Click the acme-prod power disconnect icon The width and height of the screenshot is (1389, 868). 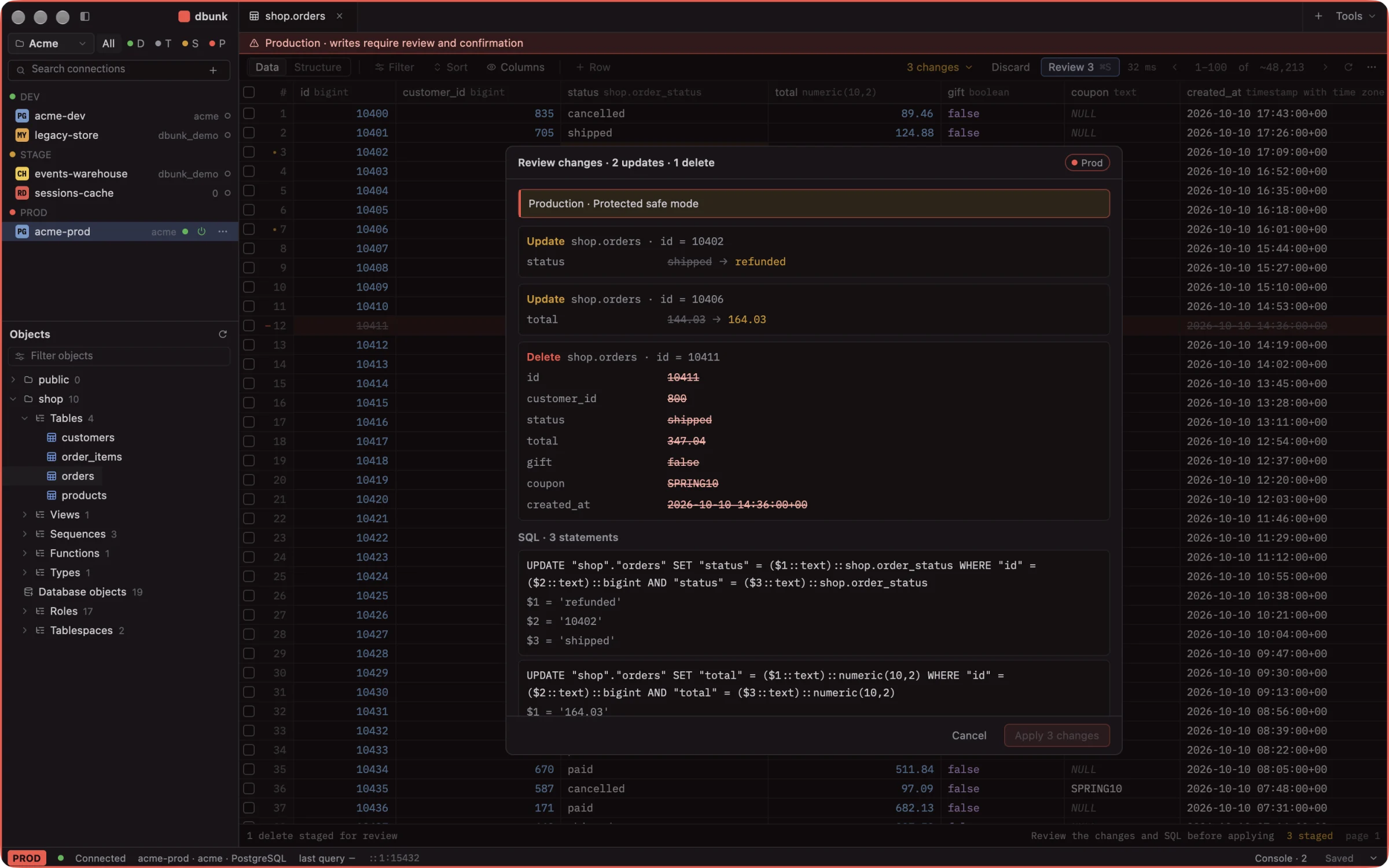pyautogui.click(x=201, y=231)
